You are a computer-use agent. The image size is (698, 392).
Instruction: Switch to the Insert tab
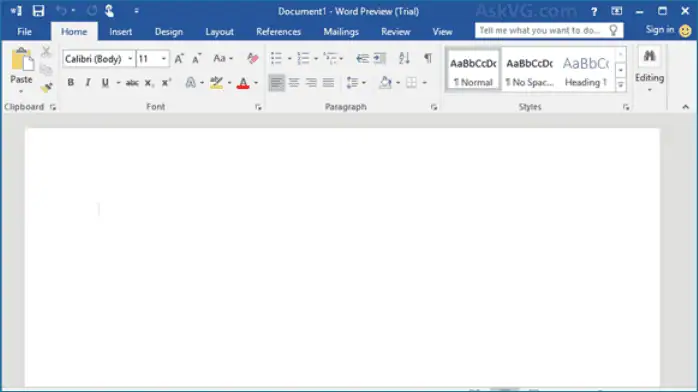click(x=121, y=32)
